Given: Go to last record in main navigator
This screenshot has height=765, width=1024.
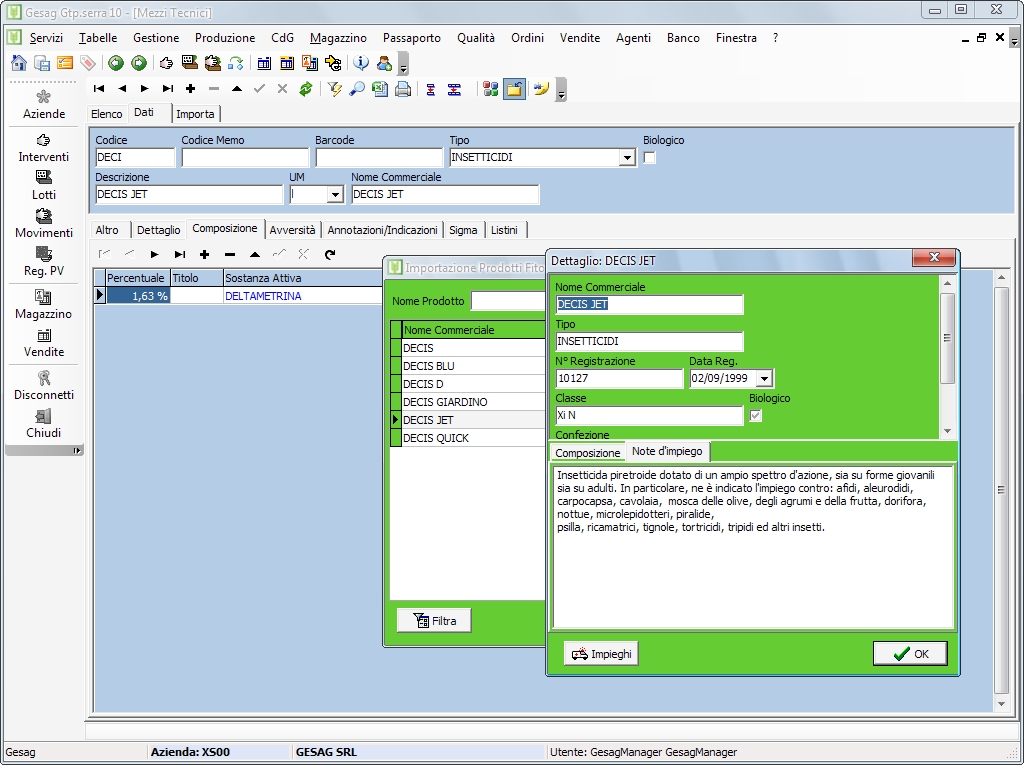Looking at the screenshot, I should coord(168,89).
